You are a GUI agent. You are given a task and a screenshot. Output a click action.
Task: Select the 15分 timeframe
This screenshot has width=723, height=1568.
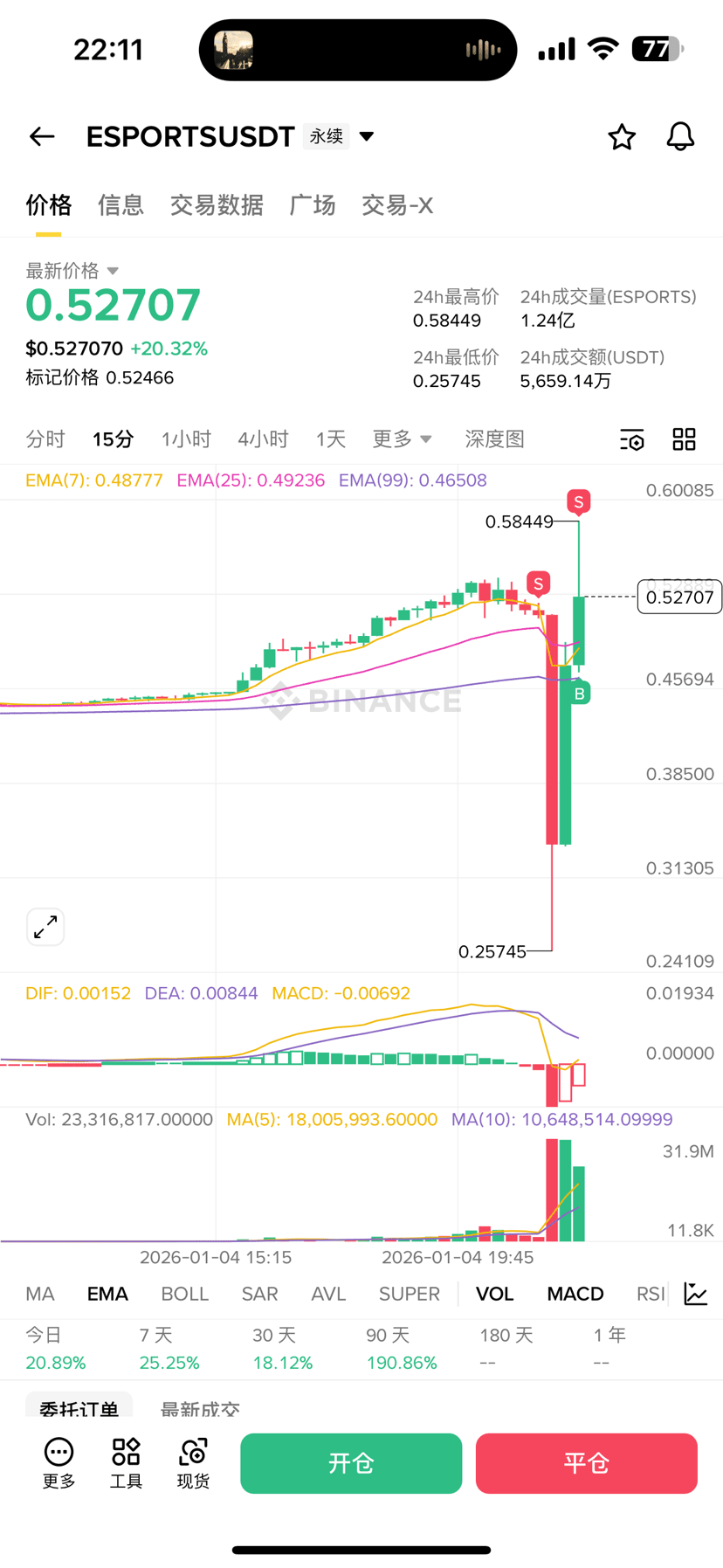114,439
